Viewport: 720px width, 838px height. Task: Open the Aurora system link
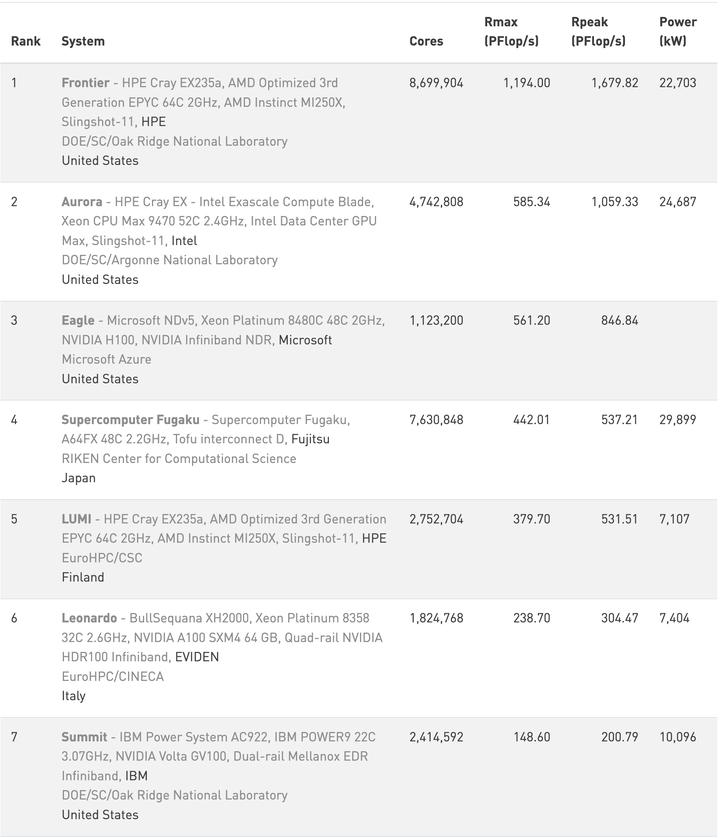point(82,201)
